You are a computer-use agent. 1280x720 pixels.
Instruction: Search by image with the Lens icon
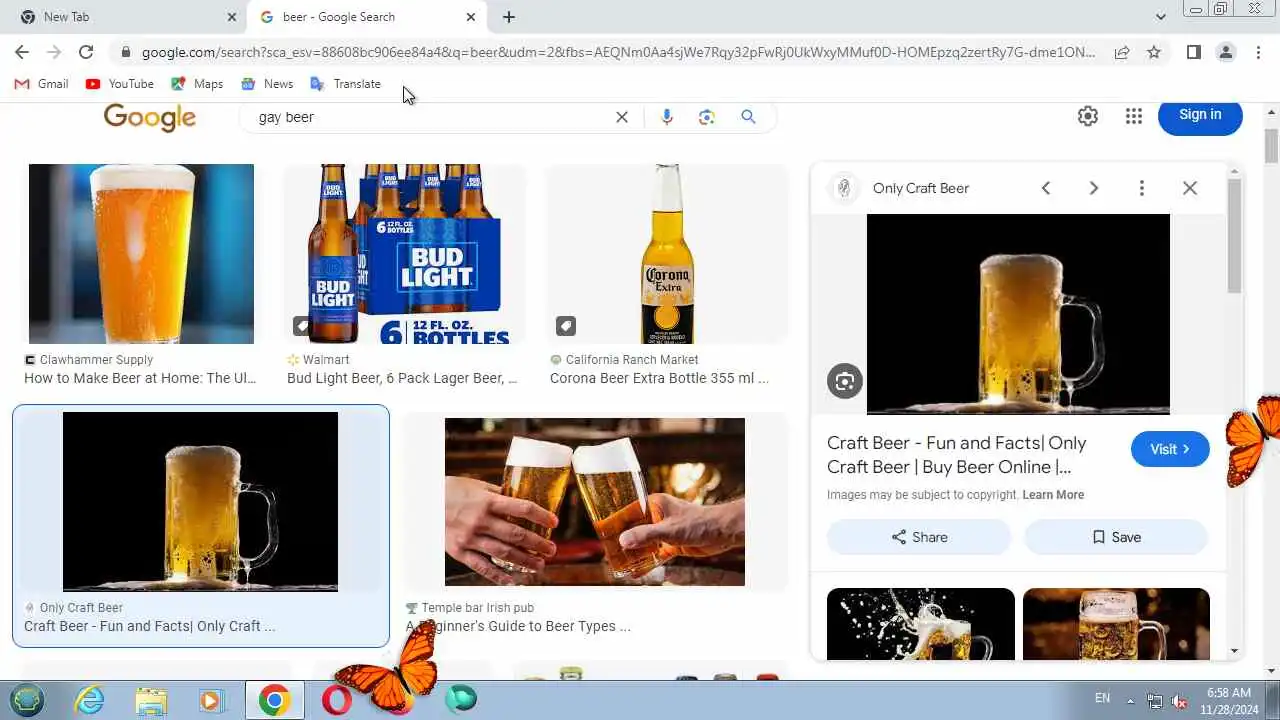(x=707, y=117)
